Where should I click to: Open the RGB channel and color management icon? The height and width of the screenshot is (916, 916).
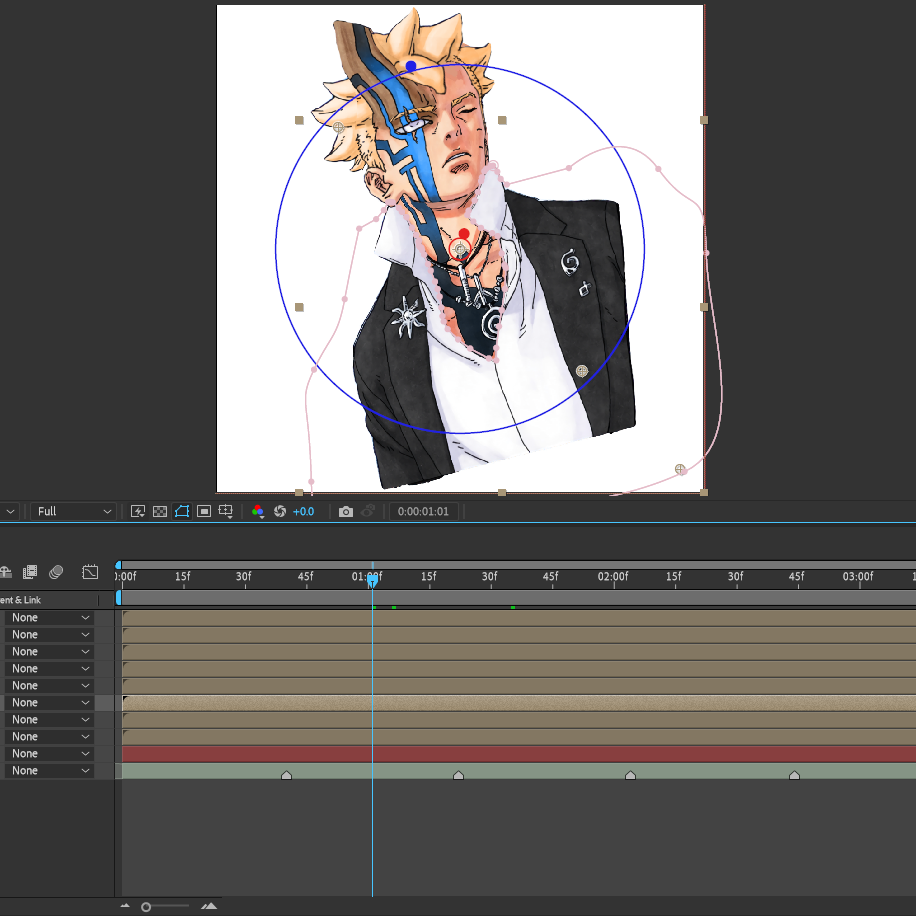[x=258, y=512]
